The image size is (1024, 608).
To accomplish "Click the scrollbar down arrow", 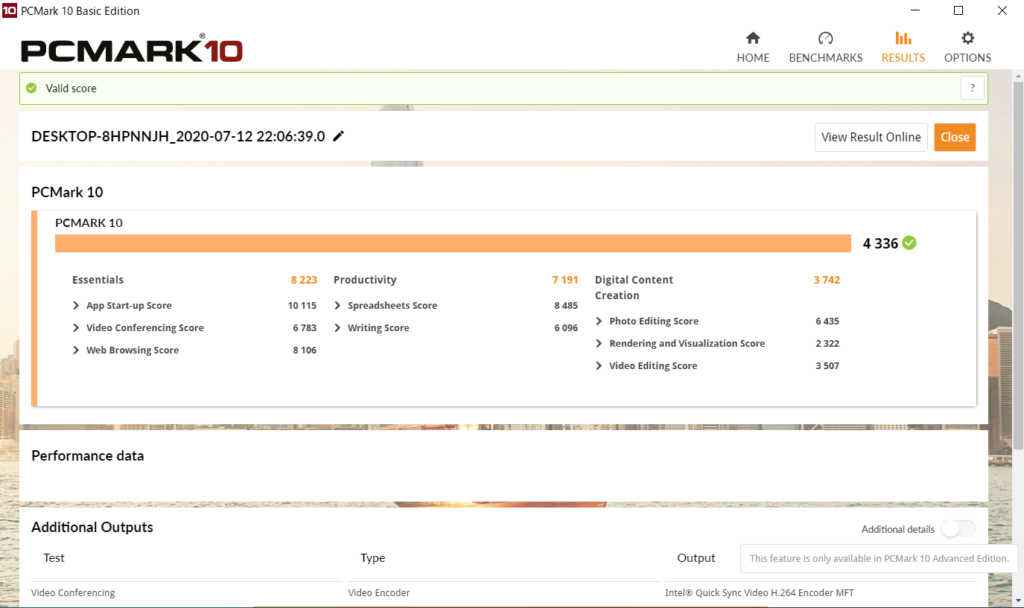I will 1018,601.
